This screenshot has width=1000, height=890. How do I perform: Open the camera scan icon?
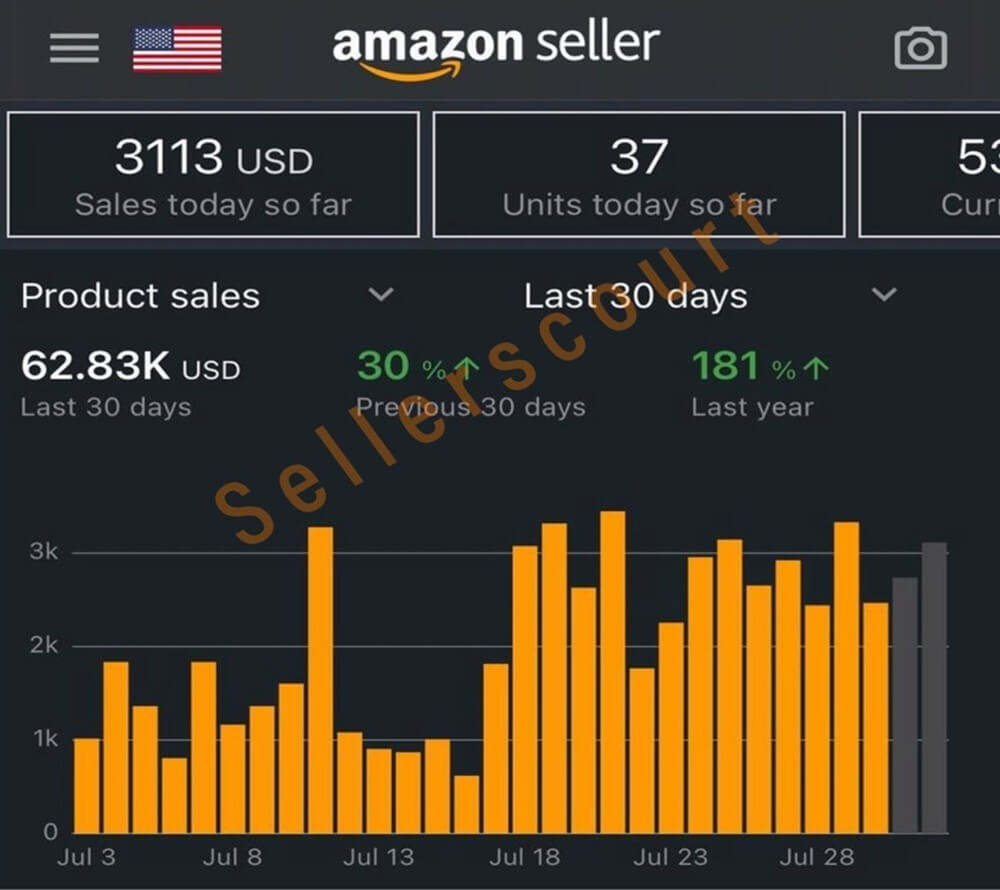click(920, 48)
